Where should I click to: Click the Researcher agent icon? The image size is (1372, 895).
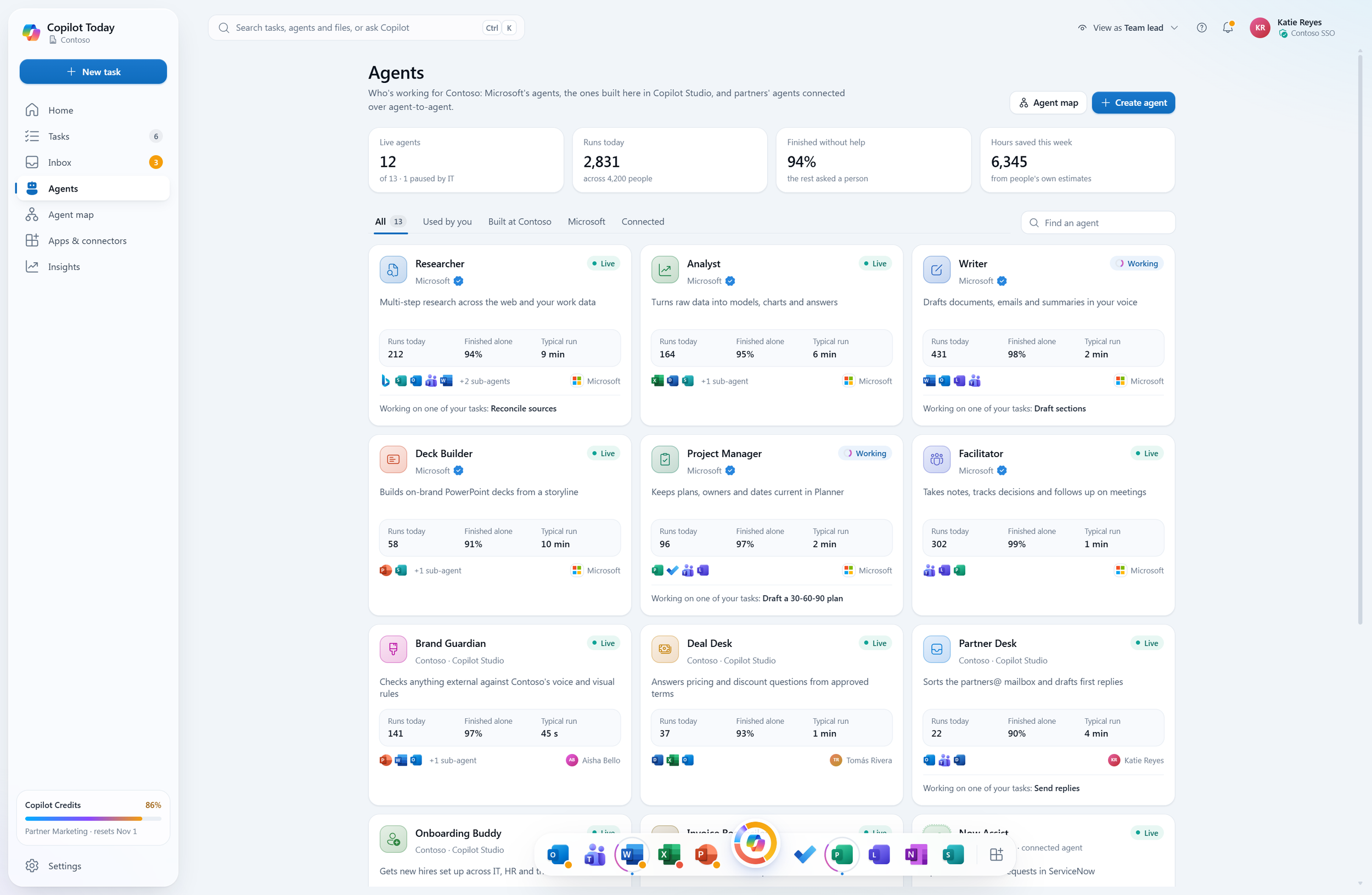(x=393, y=270)
